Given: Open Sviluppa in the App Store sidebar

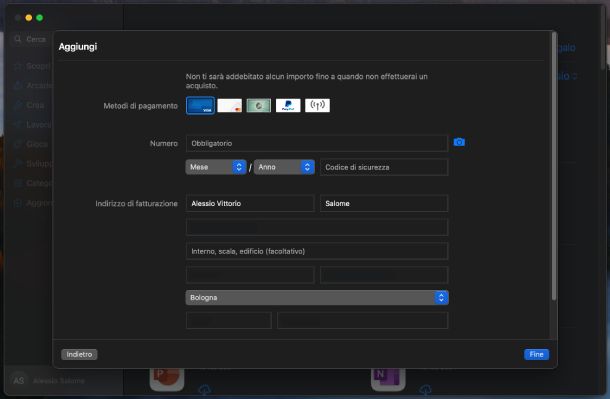Looking at the screenshot, I should tap(33, 163).
